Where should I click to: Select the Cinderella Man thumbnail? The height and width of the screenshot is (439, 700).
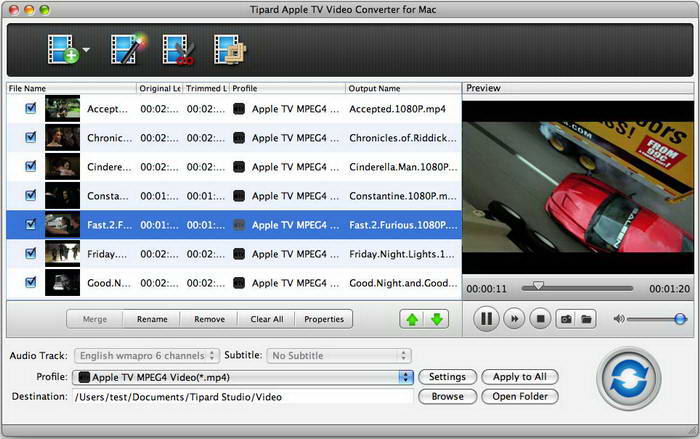62,167
